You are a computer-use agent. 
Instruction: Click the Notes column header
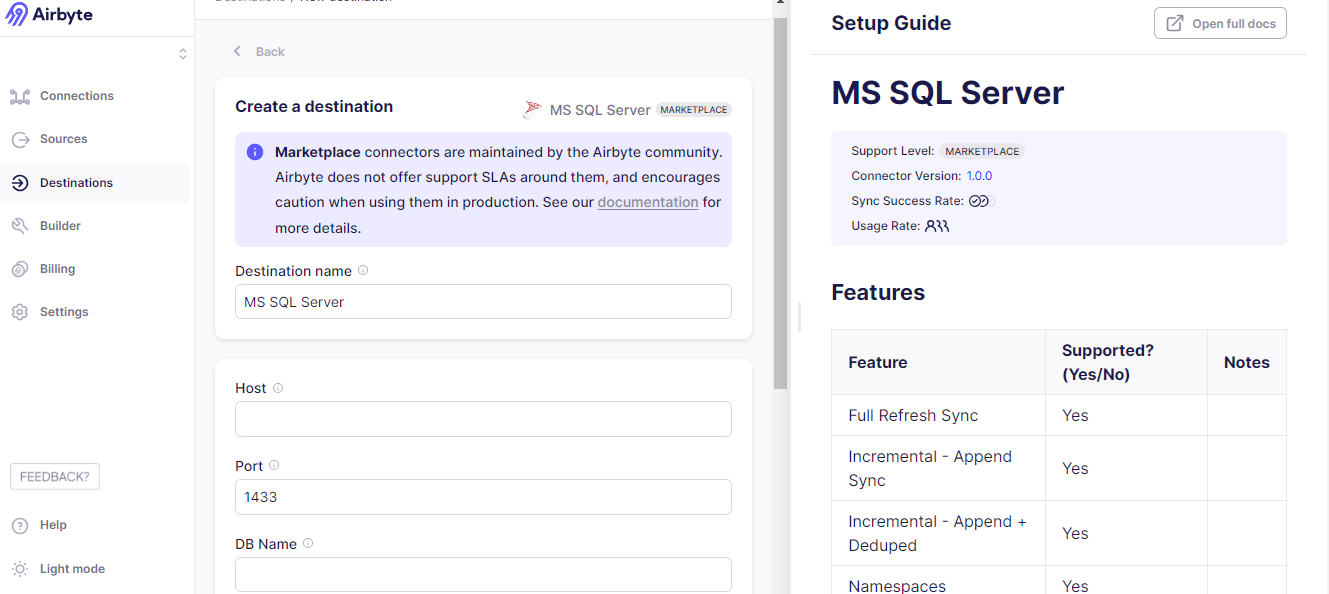tap(1247, 362)
